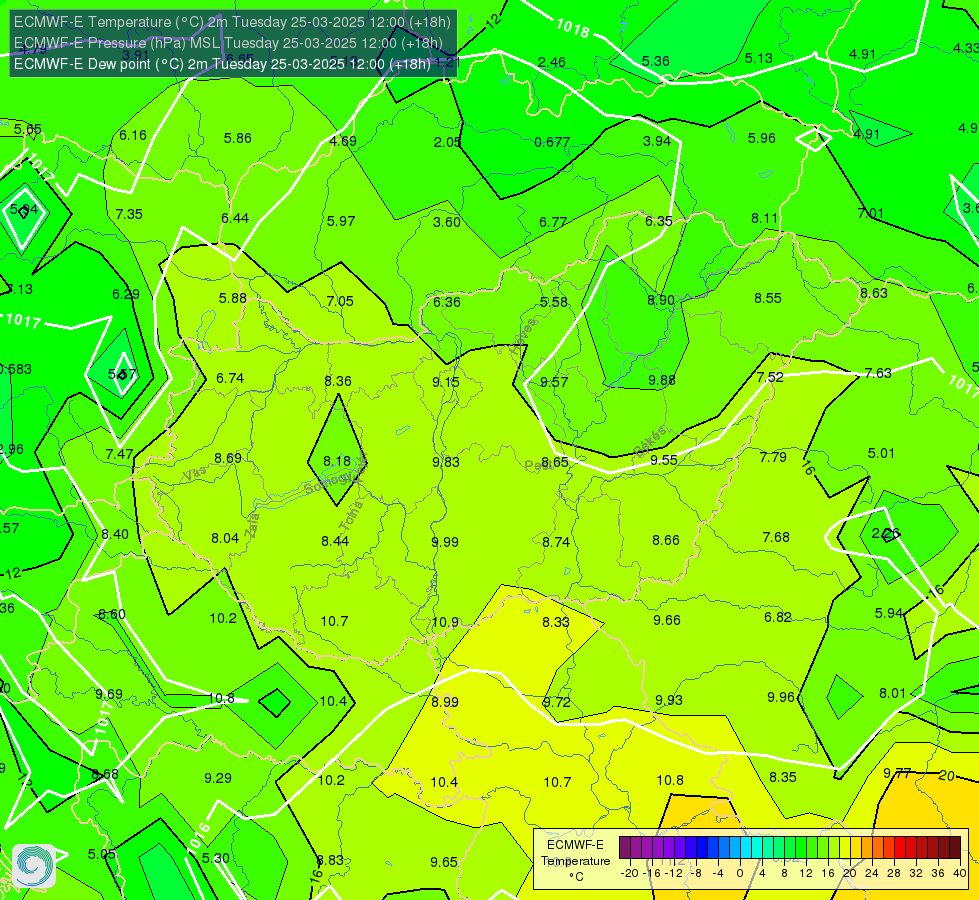Image resolution: width=979 pixels, height=900 pixels.
Task: Click the 8.90 dew point value
Action: [661, 300]
